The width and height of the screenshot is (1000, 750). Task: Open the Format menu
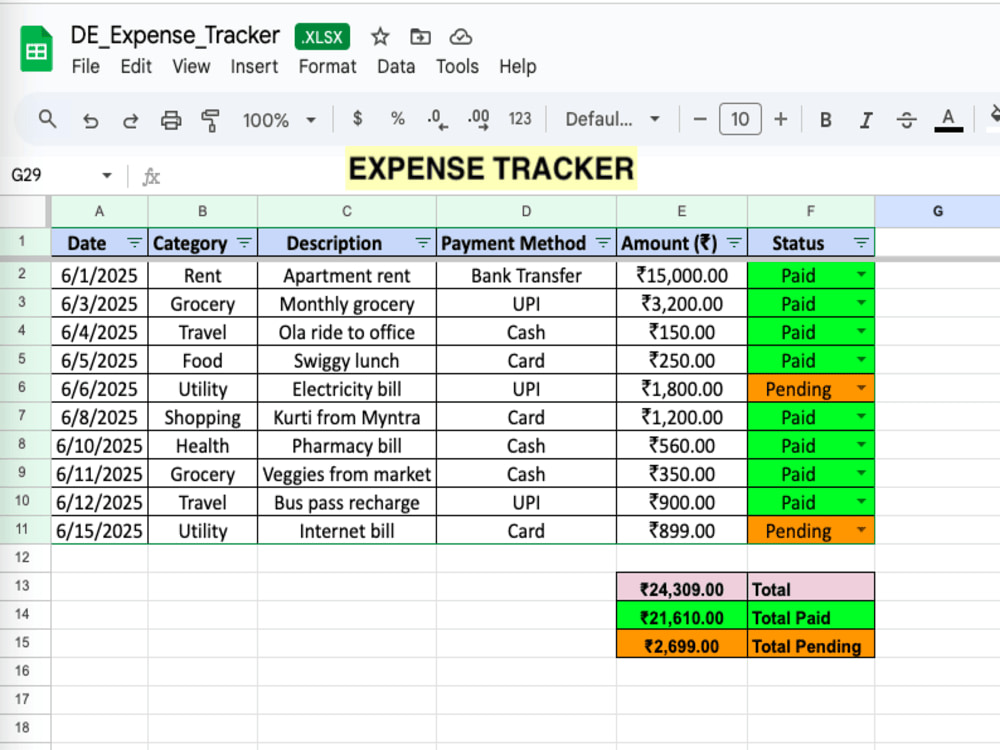tap(327, 66)
